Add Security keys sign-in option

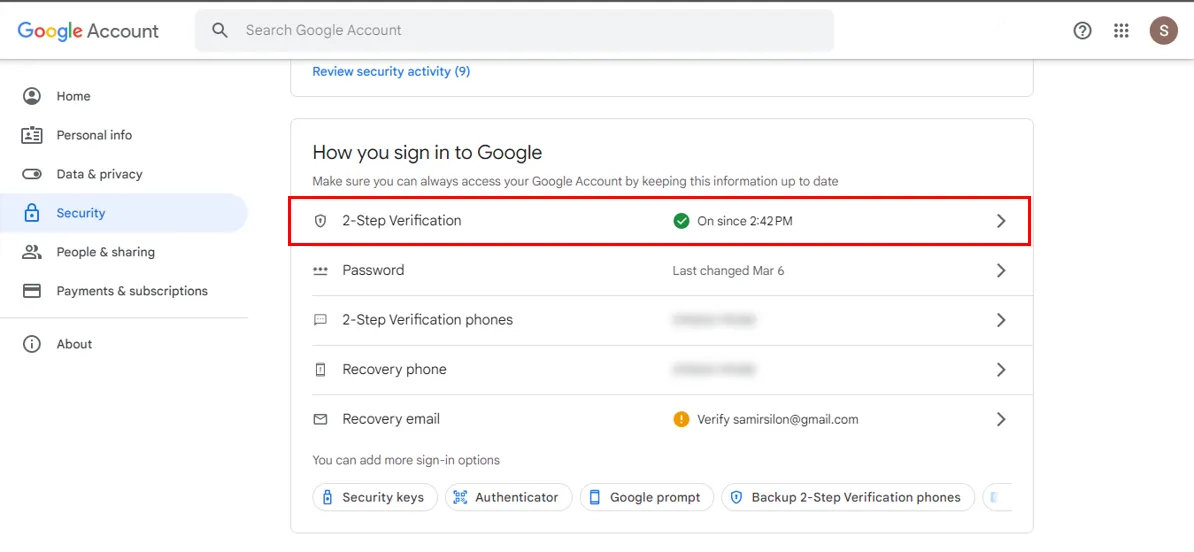(375, 497)
